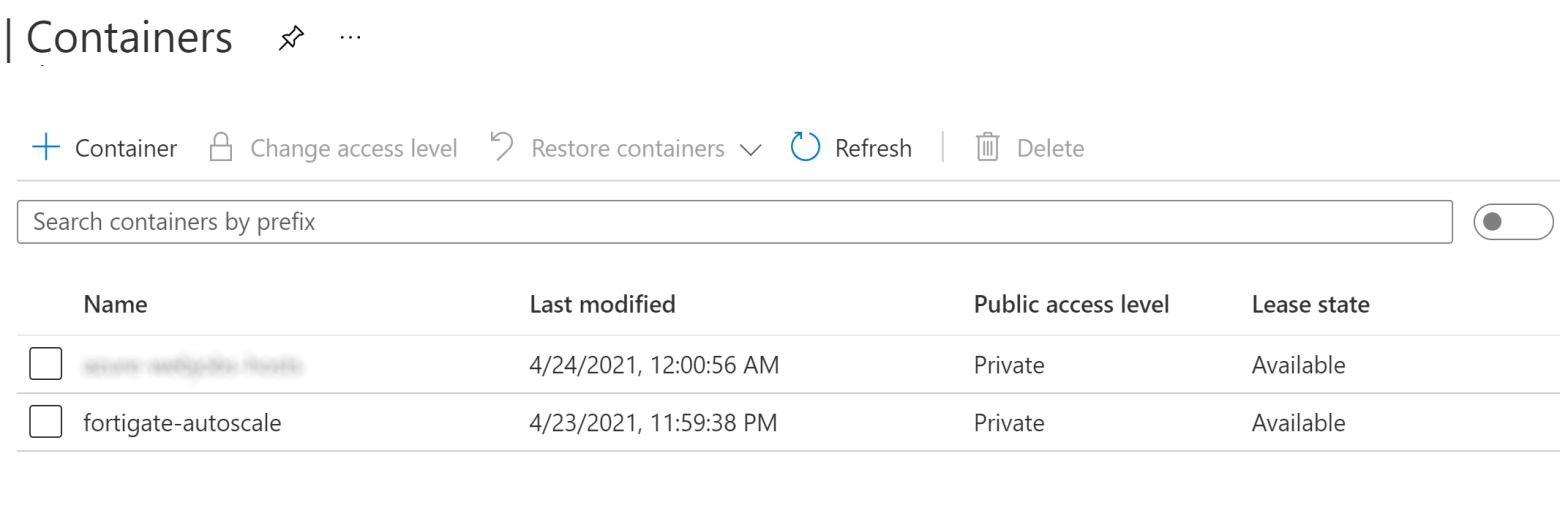Open the fortigate-autoscale container
This screenshot has height=514, width=1560.
182,423
